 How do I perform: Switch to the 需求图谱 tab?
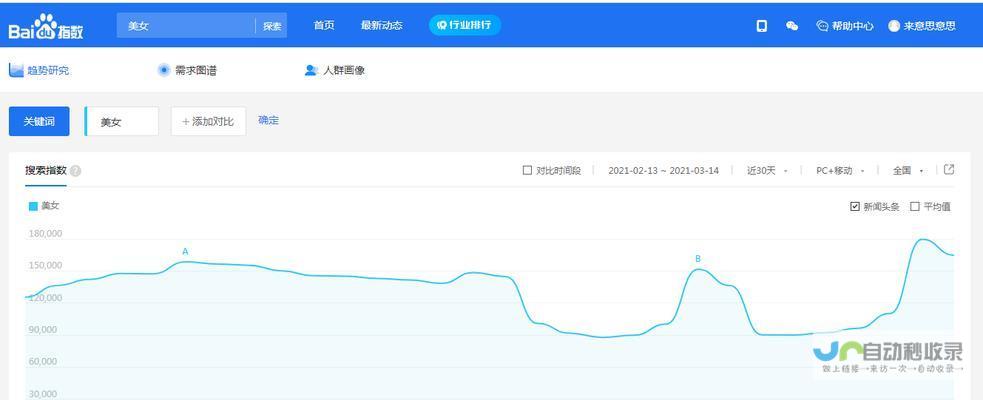[196, 71]
